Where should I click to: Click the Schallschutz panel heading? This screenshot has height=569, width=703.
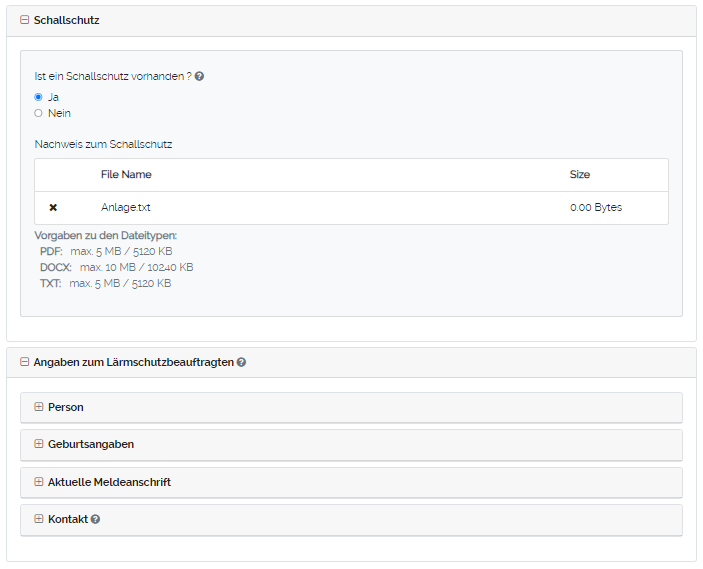click(66, 20)
